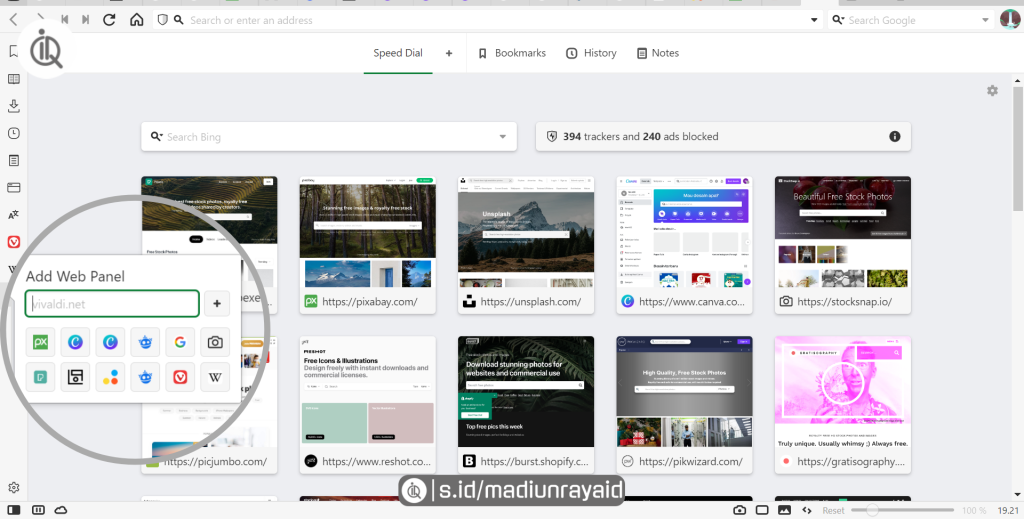Switch to the Bookmarks tab
Viewport: 1024px width, 519px height.
pos(511,53)
